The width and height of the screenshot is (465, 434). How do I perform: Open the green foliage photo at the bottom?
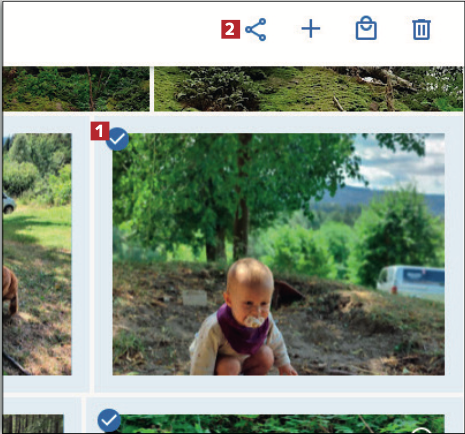click(x=282, y=424)
